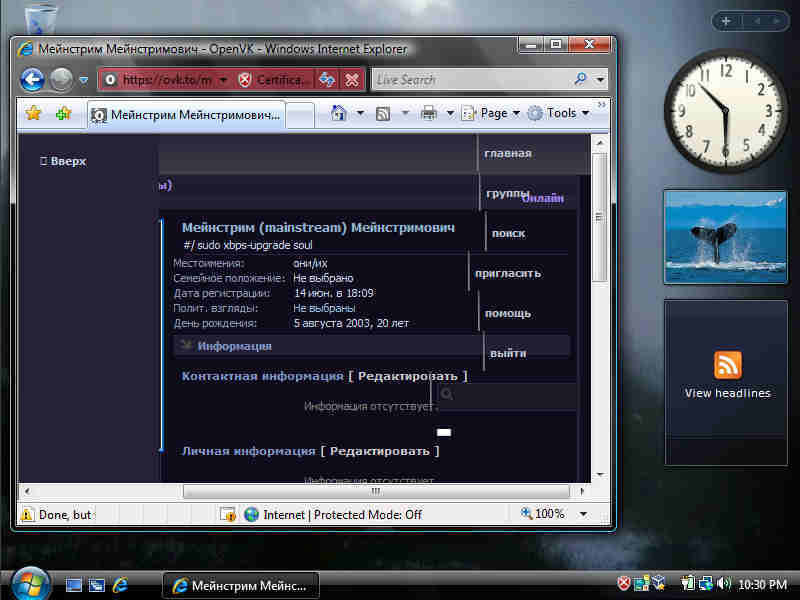Click the главная navigation item

[507, 153]
